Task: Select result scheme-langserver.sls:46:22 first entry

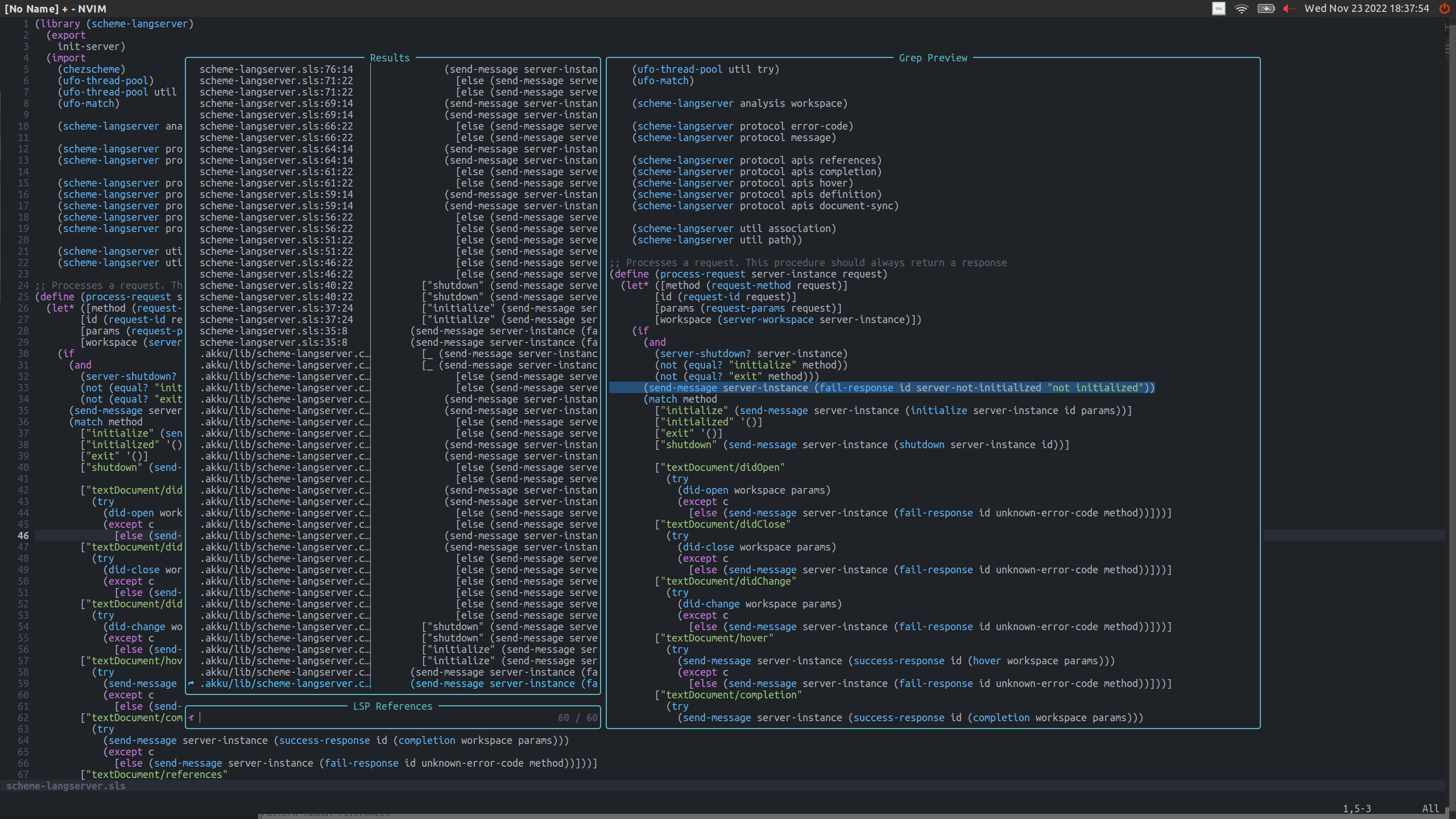Action: (x=276, y=263)
